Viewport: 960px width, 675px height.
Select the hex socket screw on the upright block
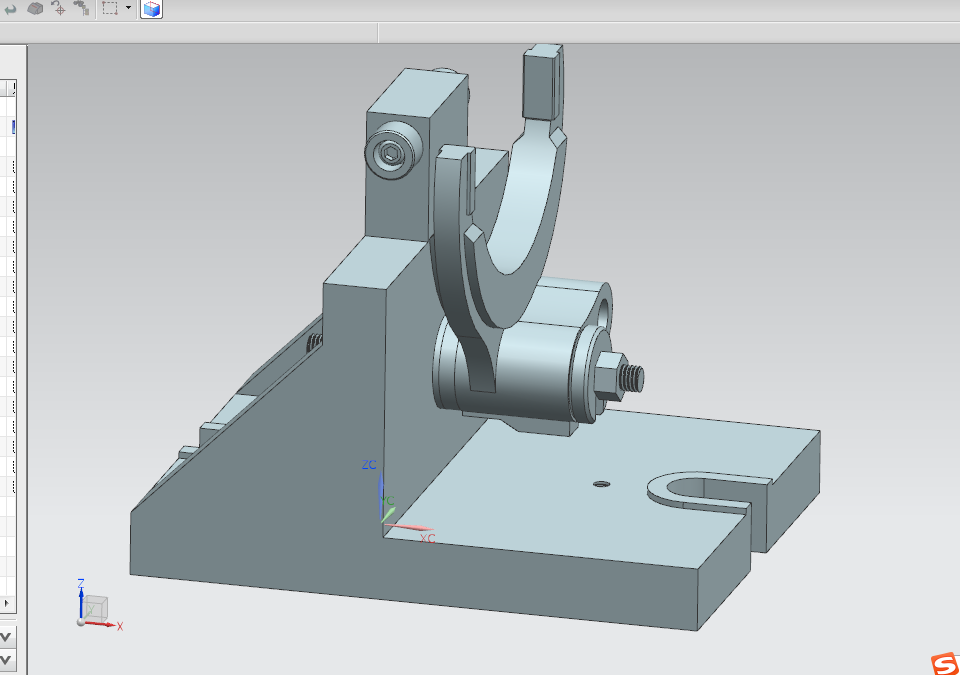(x=393, y=151)
